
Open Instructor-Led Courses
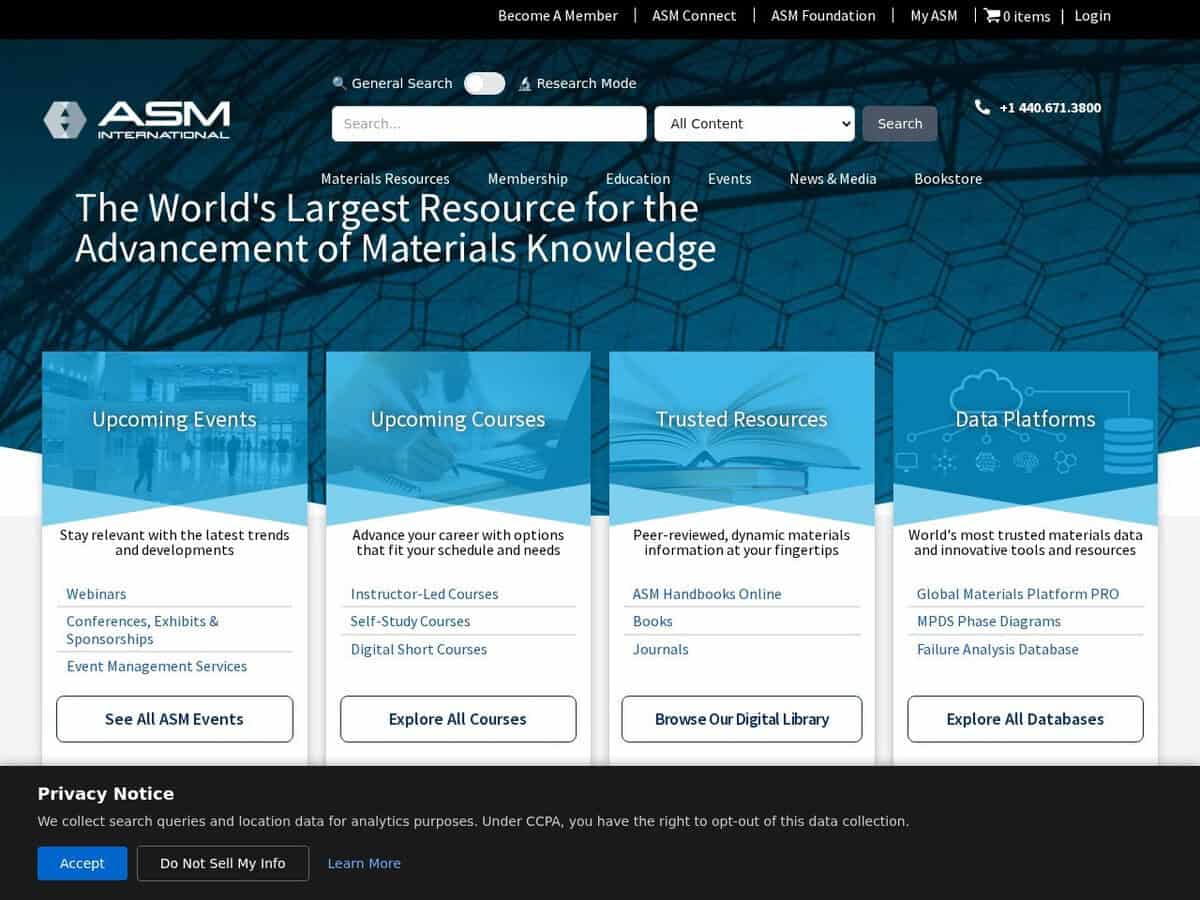coord(424,594)
